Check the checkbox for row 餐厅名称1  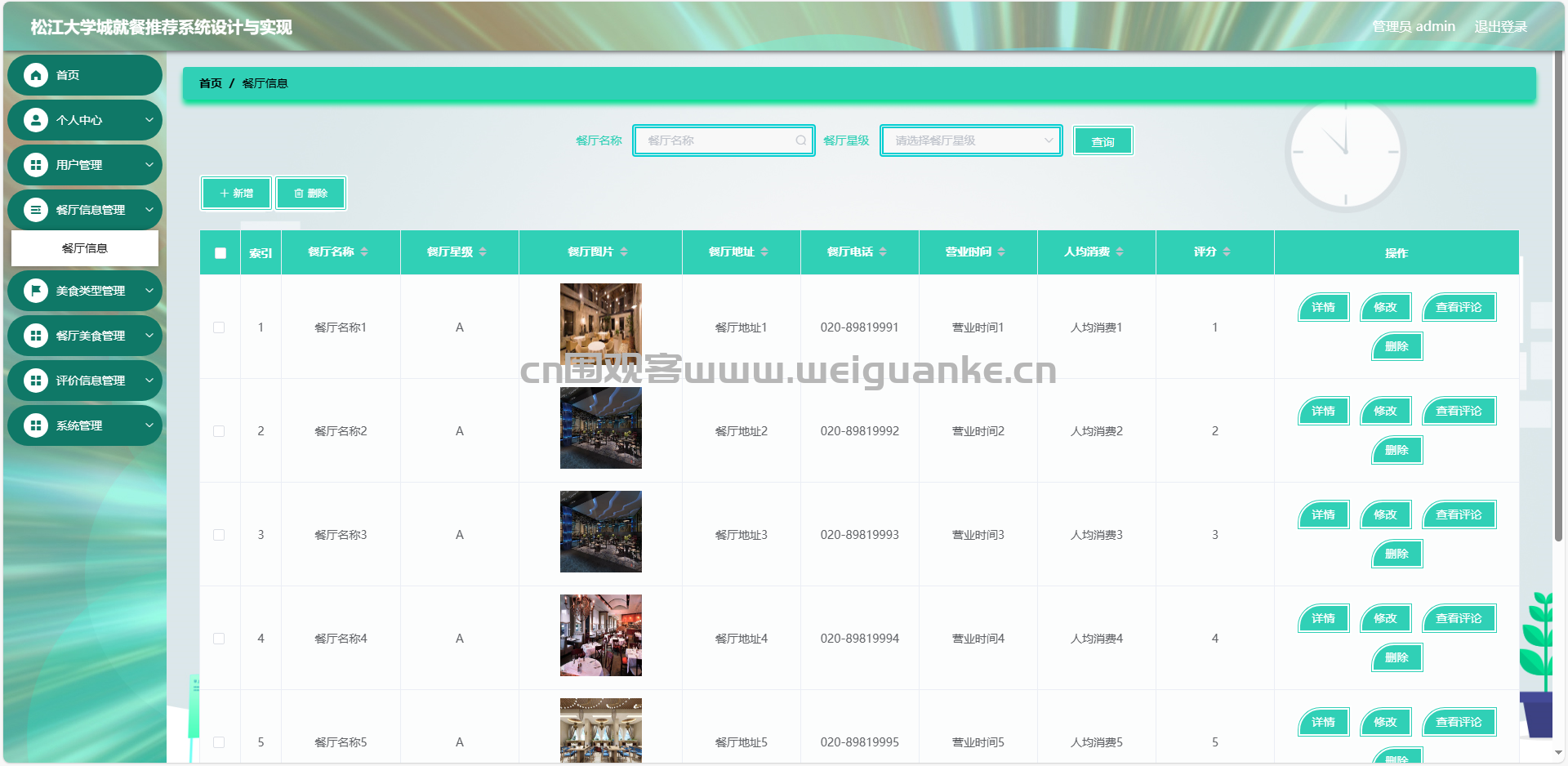click(219, 327)
